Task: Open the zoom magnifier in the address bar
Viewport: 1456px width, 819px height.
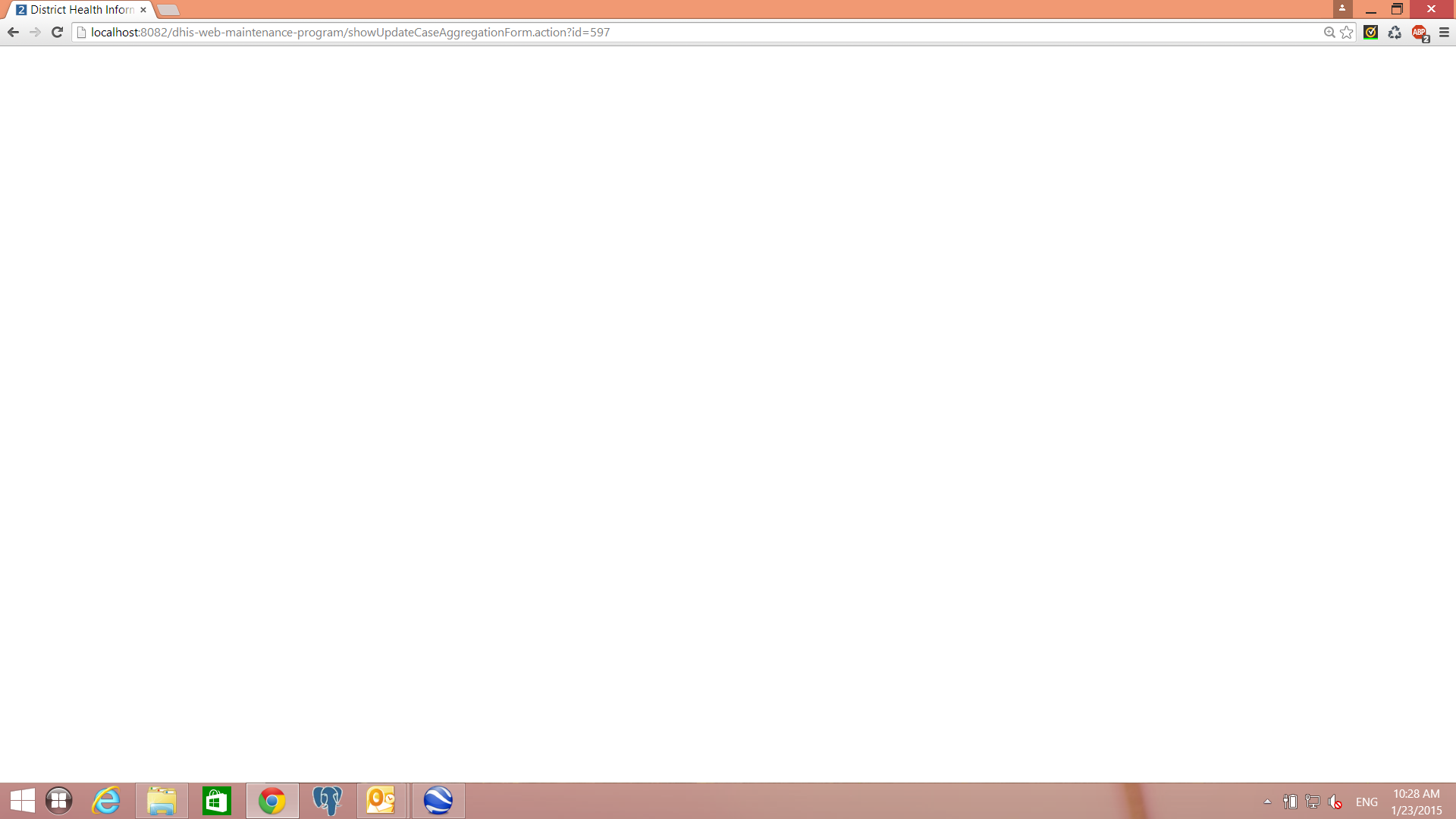Action: tap(1329, 32)
